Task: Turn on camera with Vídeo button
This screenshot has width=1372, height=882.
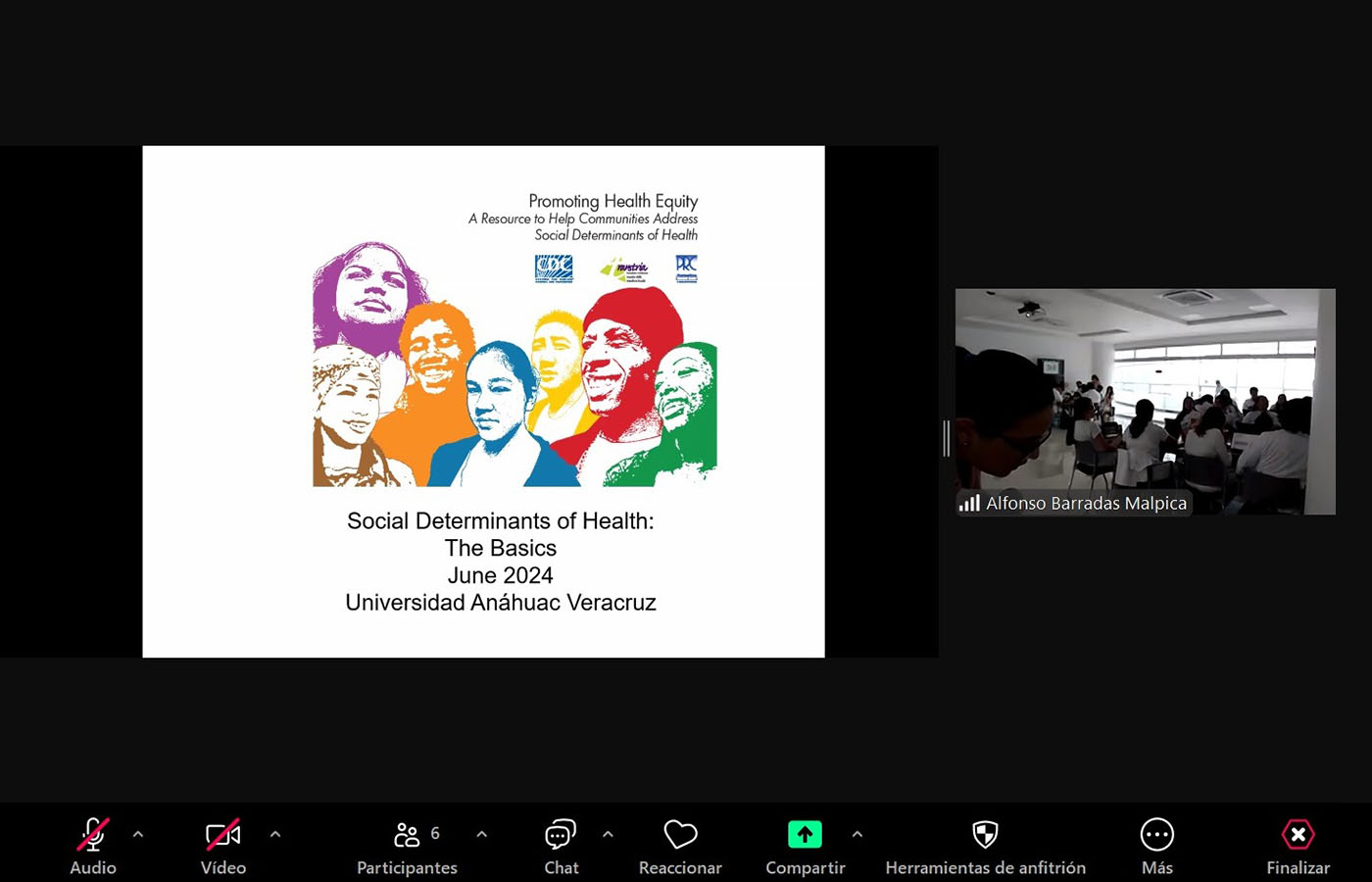Action: click(x=223, y=847)
